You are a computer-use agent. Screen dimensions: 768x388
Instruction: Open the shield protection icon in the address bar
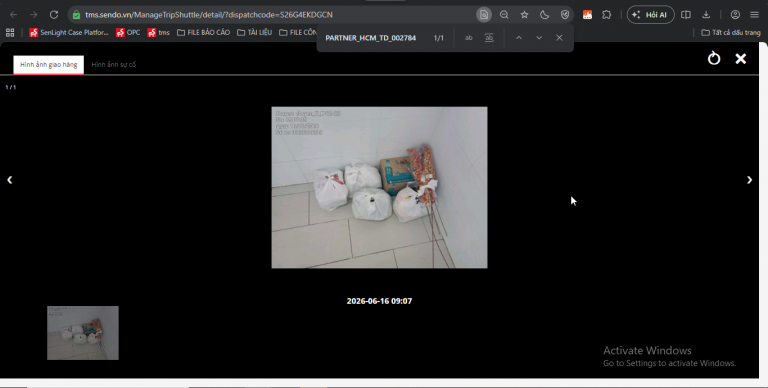pyautogui.click(x=565, y=15)
